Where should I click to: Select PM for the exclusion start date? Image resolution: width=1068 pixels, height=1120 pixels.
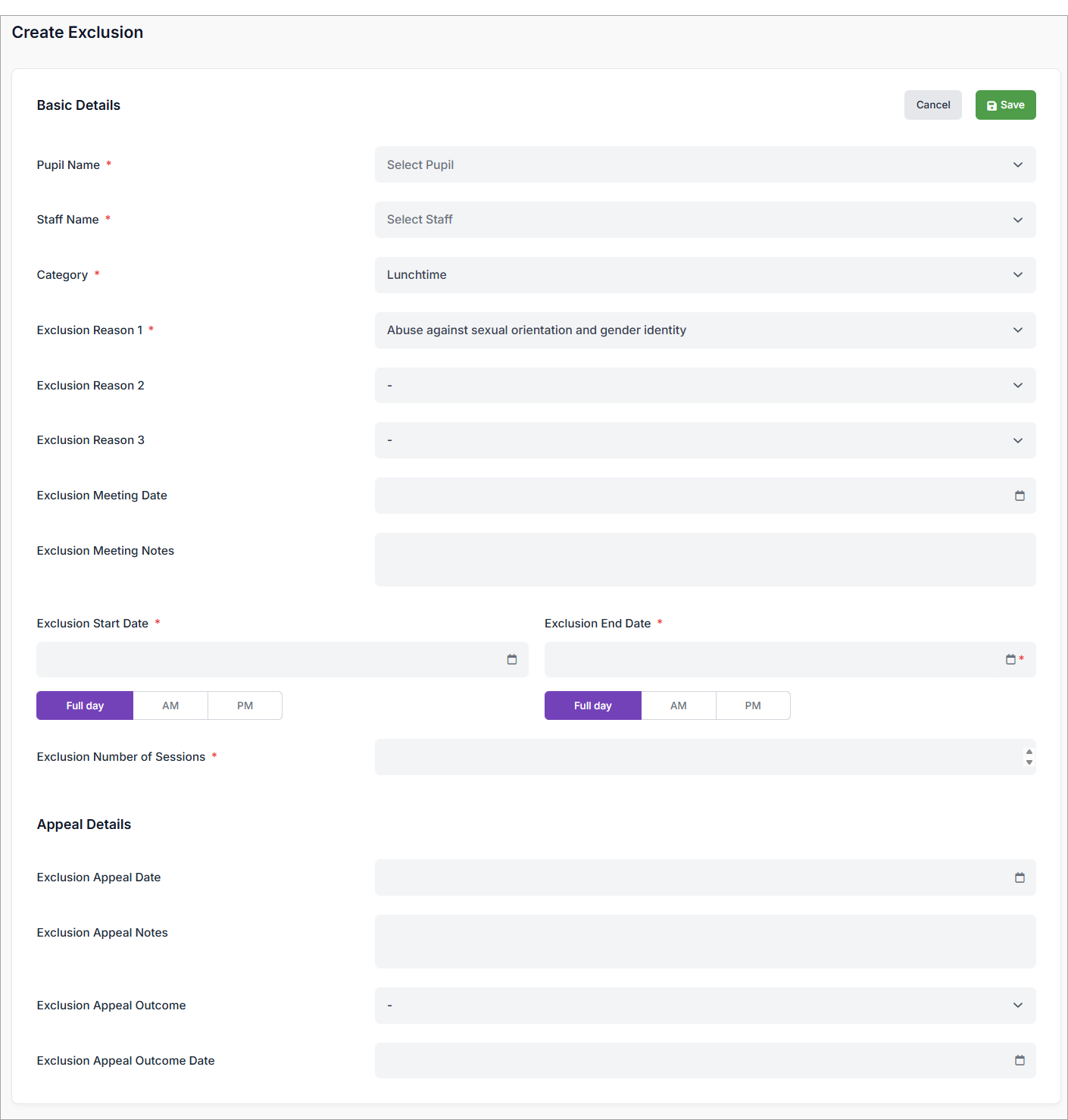tap(245, 705)
